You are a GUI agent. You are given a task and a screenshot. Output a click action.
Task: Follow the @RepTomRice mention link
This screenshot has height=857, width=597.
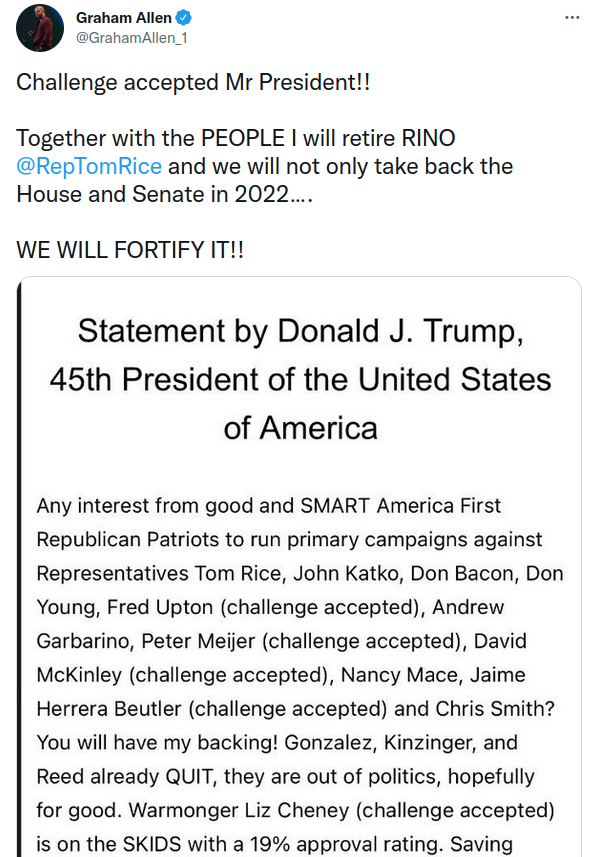pyautogui.click(x=89, y=166)
